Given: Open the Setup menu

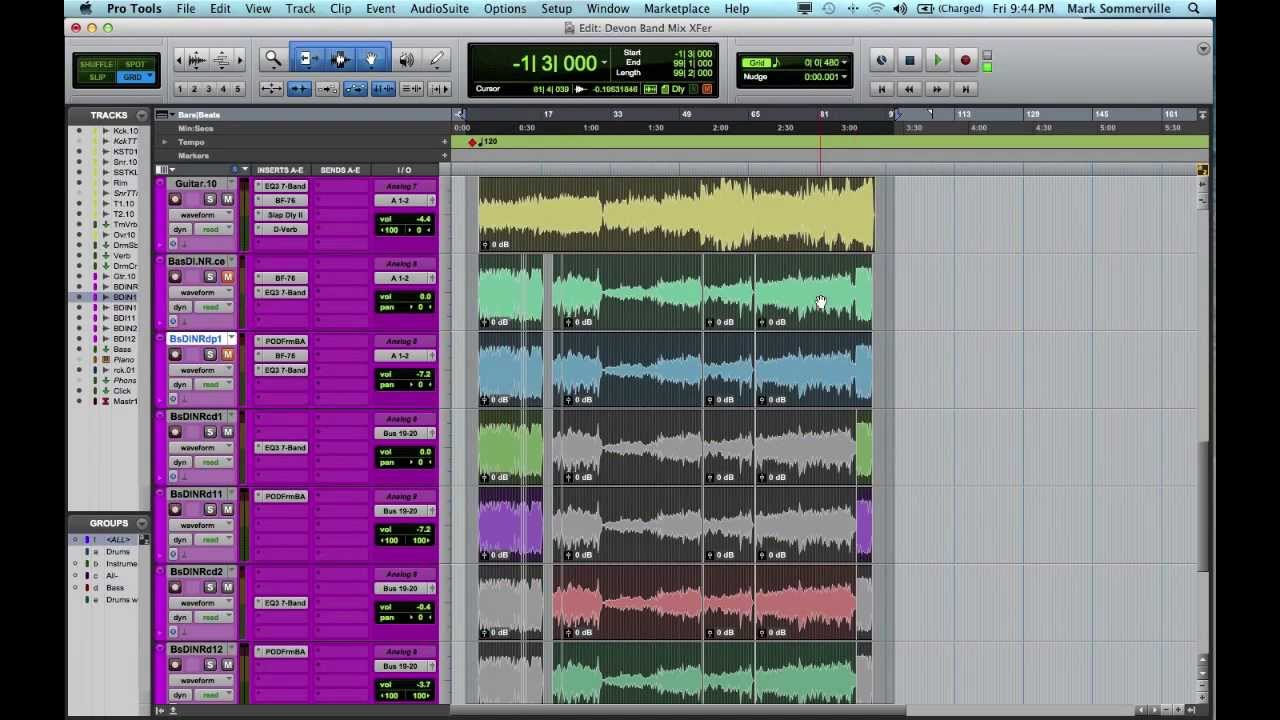Looking at the screenshot, I should pos(556,9).
